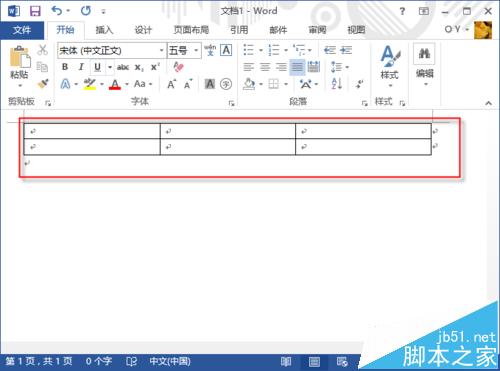The height and width of the screenshot is (371, 500).
Task: Toggle strikethrough abc formatting
Action: pyautogui.click(x=123, y=67)
